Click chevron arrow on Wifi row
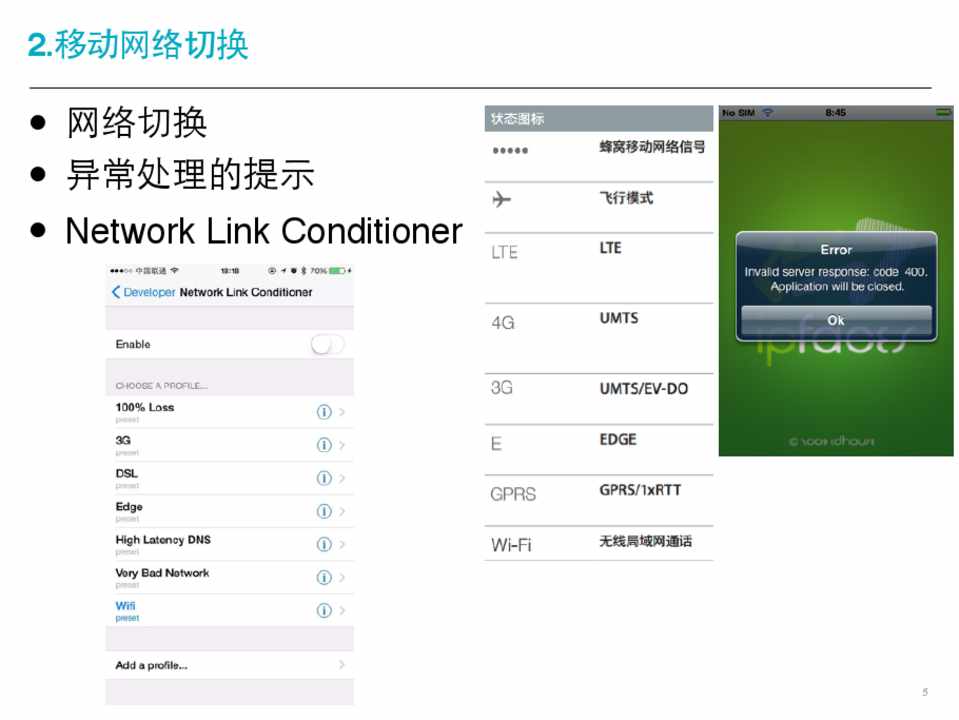959x720 pixels. [342, 610]
